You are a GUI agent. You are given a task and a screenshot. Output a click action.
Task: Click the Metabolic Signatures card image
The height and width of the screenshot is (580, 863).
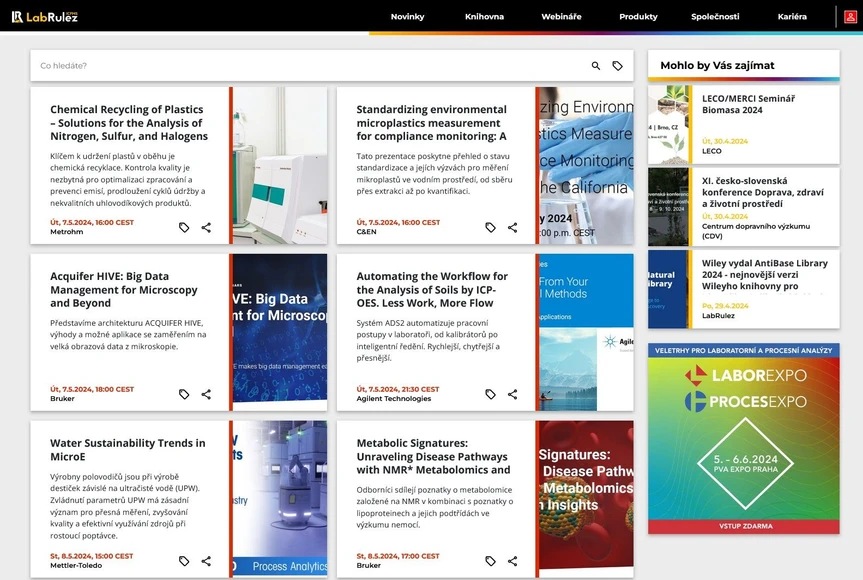coord(586,499)
